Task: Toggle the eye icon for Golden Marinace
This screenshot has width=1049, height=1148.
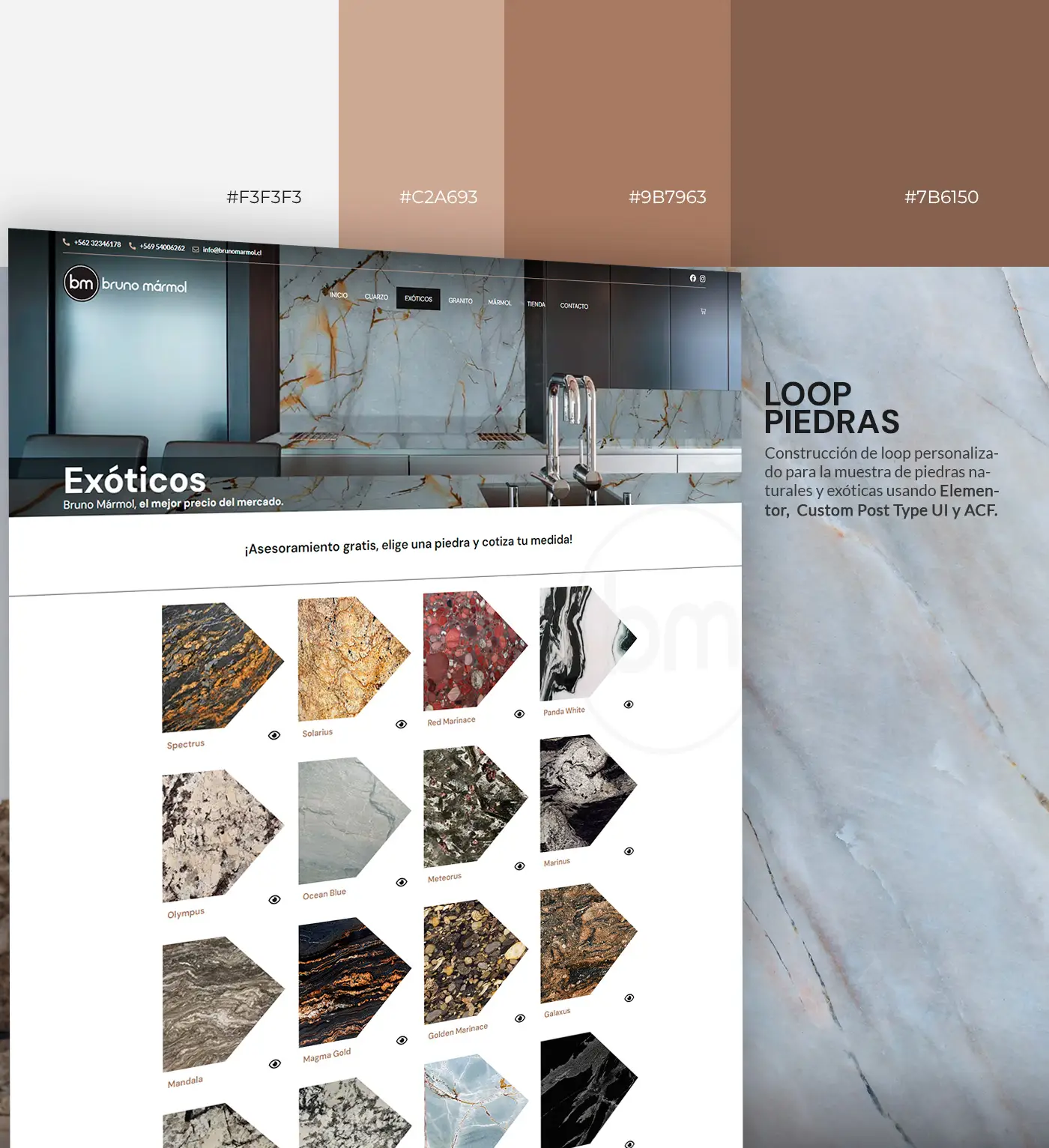Action: tap(520, 1018)
